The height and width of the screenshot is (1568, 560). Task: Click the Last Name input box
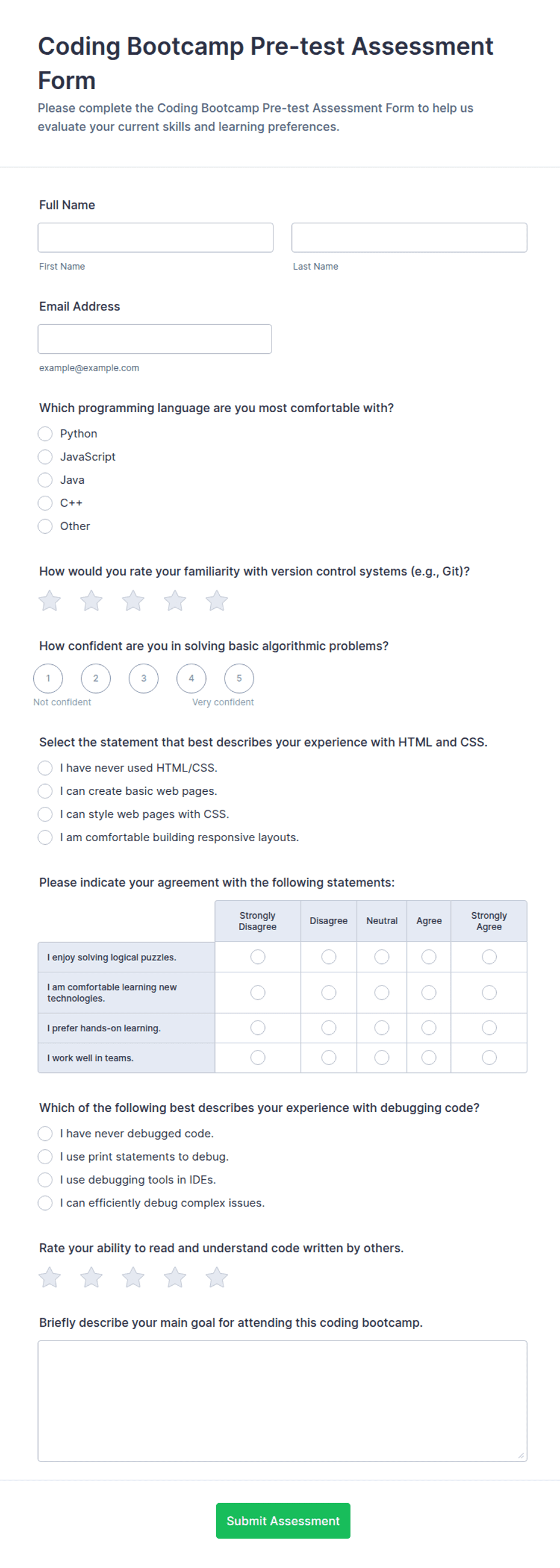(x=409, y=238)
